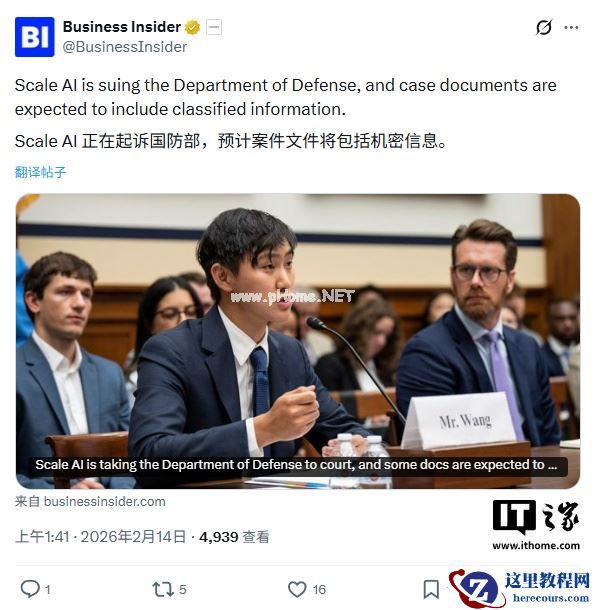595x610 pixels.
Task: Click the reply comment bubble icon
Action: point(30,589)
